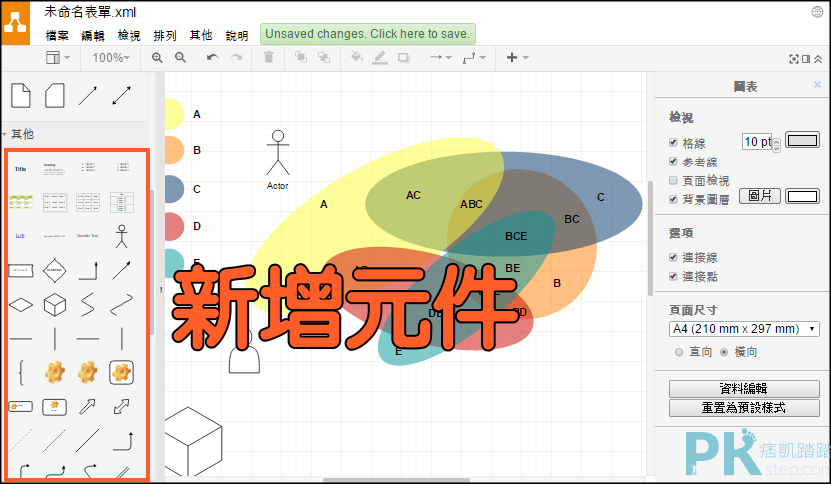Open the waypoints style dropdown
This screenshot has width=831, height=484.
(x=474, y=57)
